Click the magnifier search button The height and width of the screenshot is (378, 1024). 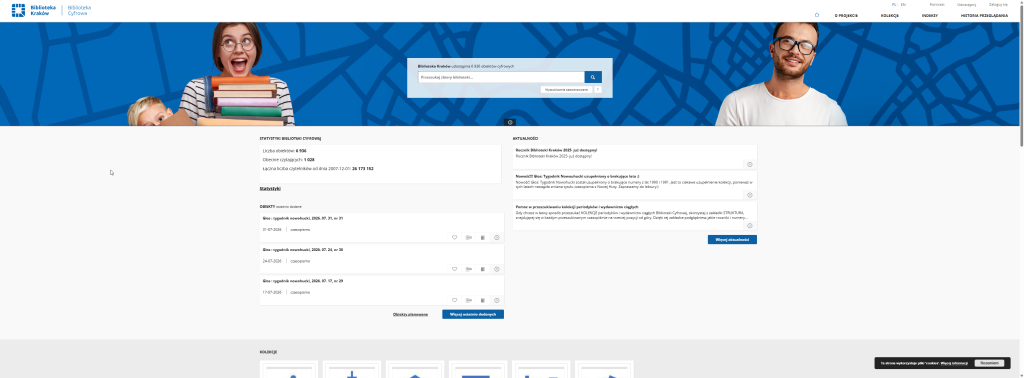[593, 77]
